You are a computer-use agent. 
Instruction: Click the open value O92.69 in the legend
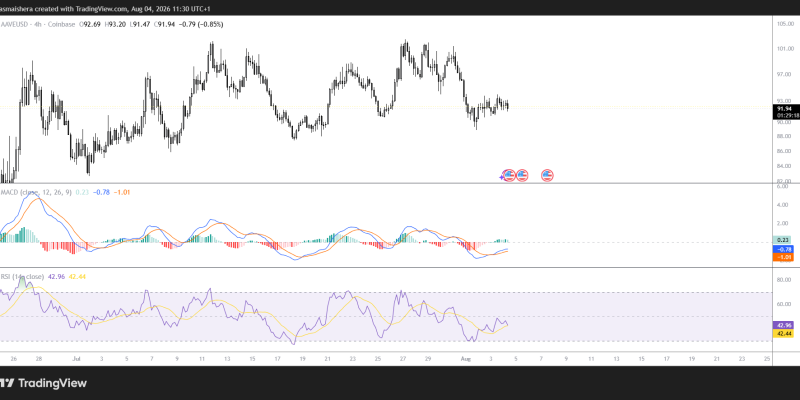[90, 24]
